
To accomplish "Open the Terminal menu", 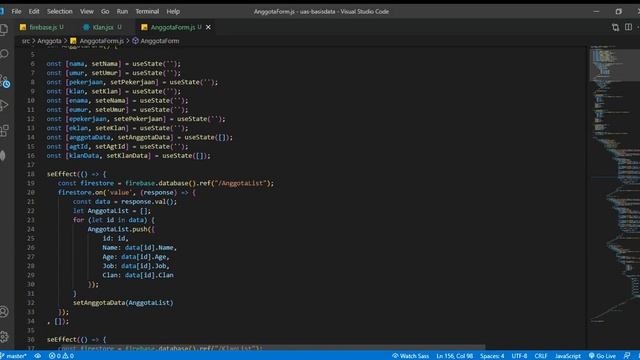I will point(147,11).
